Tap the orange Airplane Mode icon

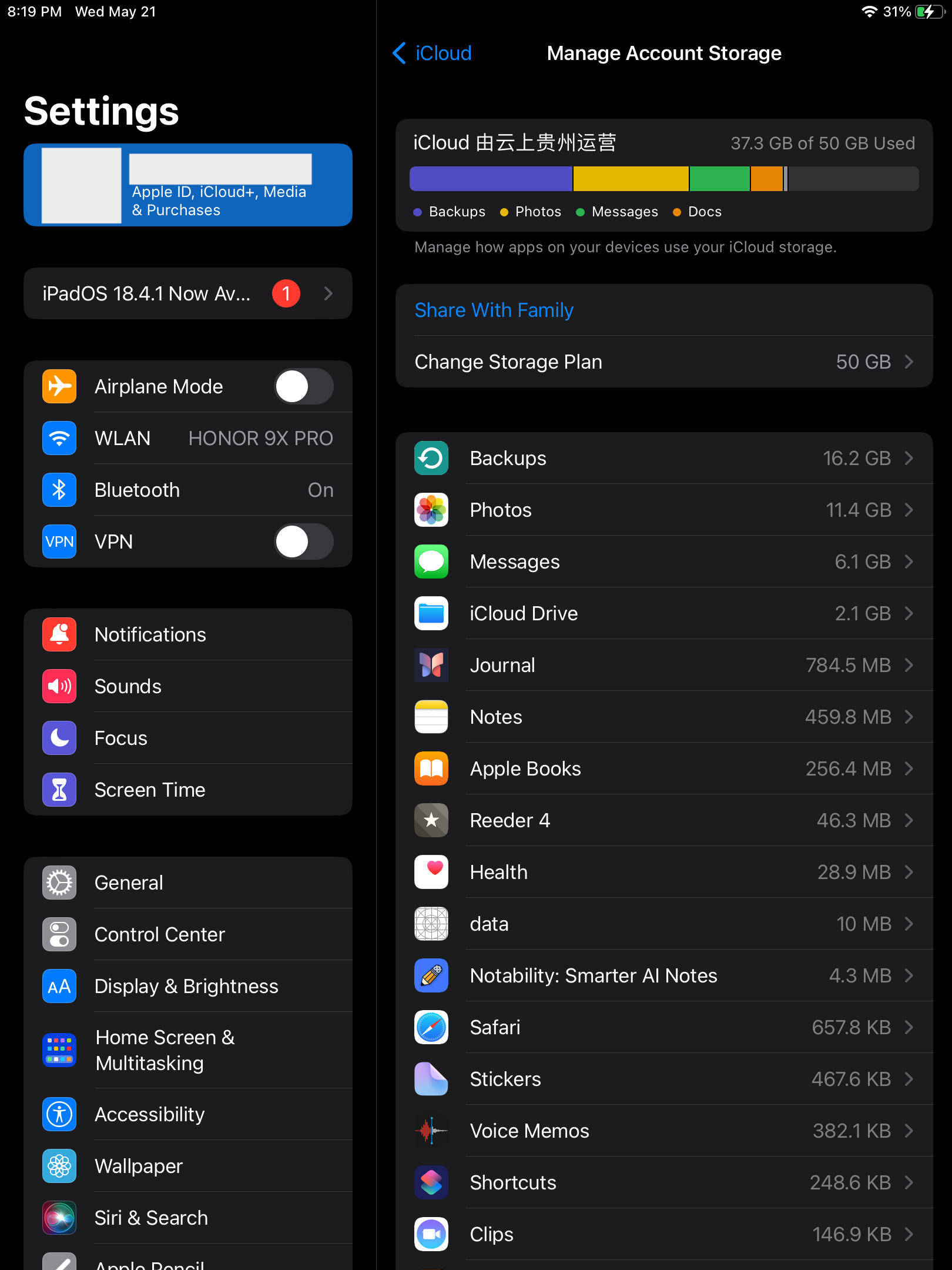tap(59, 386)
